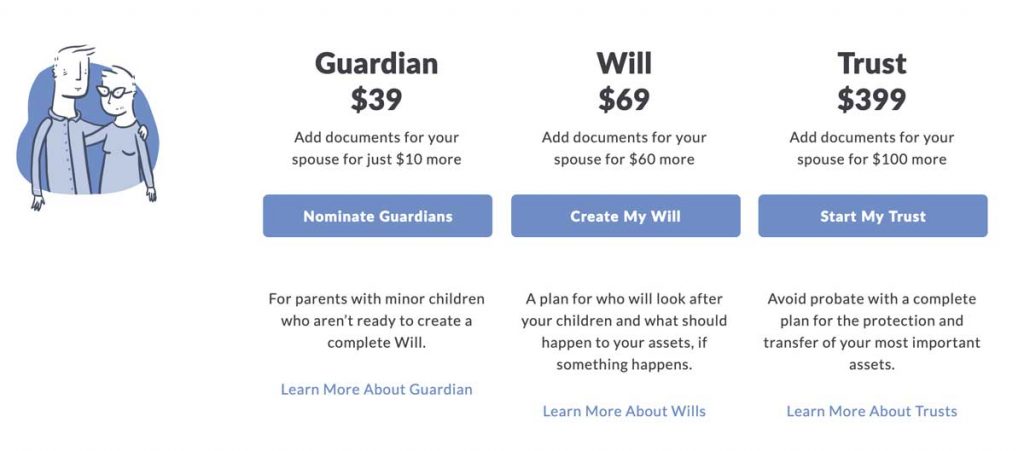1024x451 pixels.
Task: Click the spouse add-on text mentioning $100 more
Action: (x=872, y=149)
